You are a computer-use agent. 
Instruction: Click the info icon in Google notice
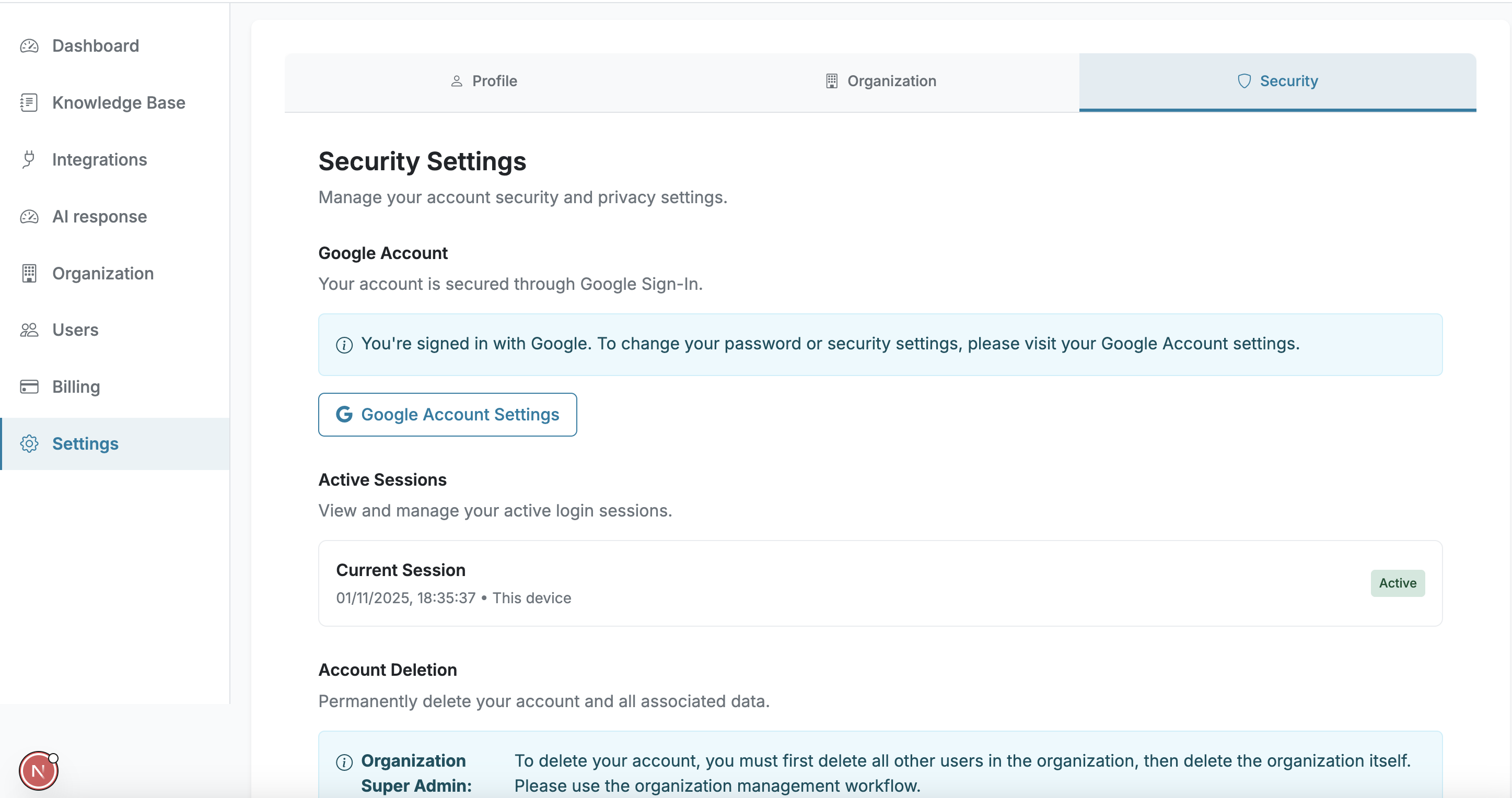pyautogui.click(x=344, y=345)
